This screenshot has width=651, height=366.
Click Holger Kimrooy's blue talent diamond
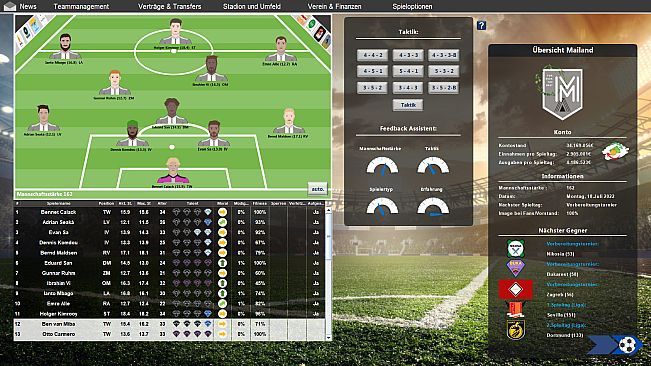tap(208, 314)
